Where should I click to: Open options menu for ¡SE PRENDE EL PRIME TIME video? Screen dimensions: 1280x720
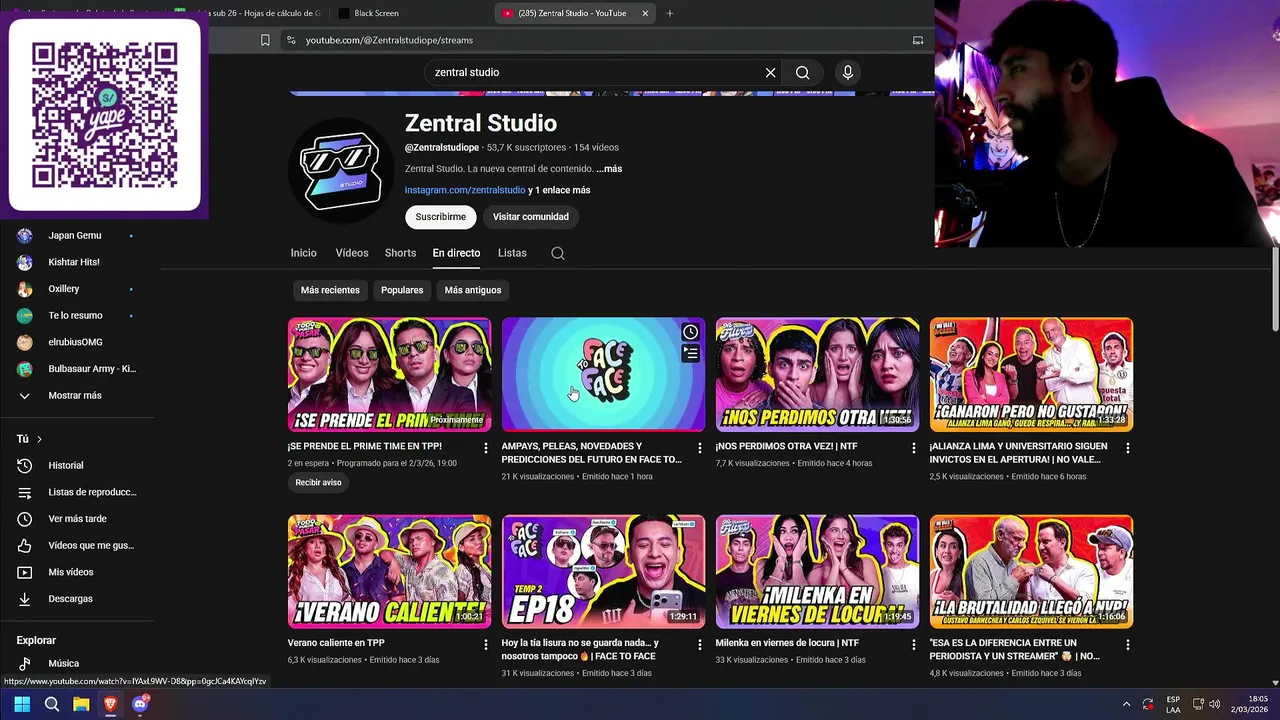pyautogui.click(x=486, y=448)
